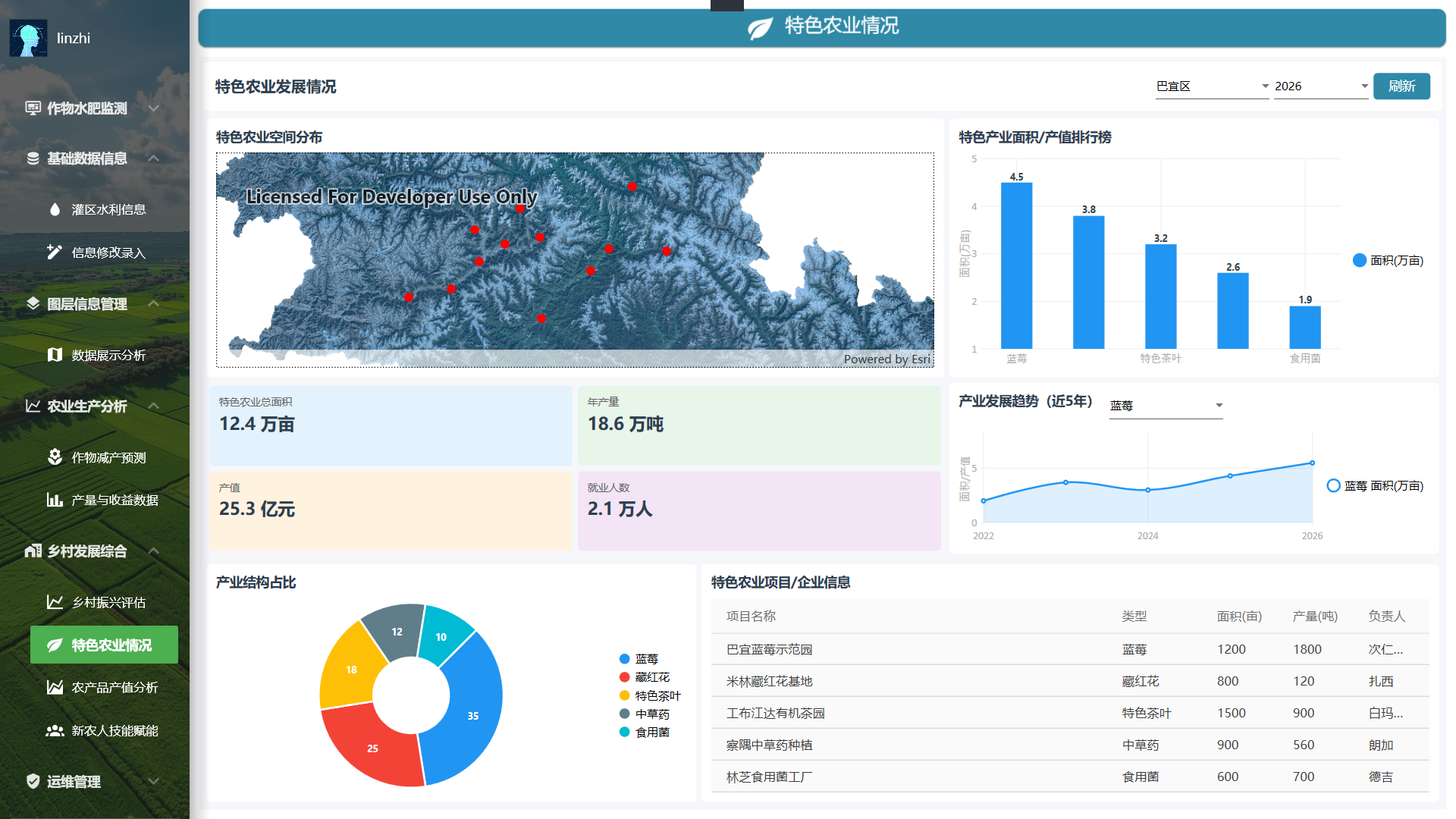Toggle the 面积(万亩) bar chart legend
The width and height of the screenshot is (1456, 819).
point(1388,260)
